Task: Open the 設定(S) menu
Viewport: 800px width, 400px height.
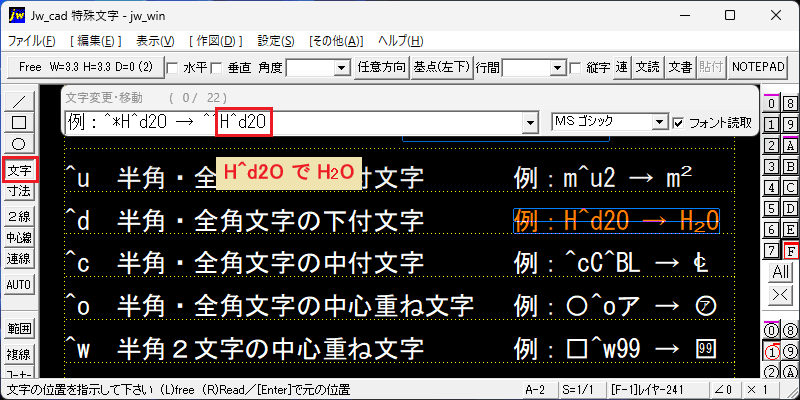Action: (x=276, y=41)
